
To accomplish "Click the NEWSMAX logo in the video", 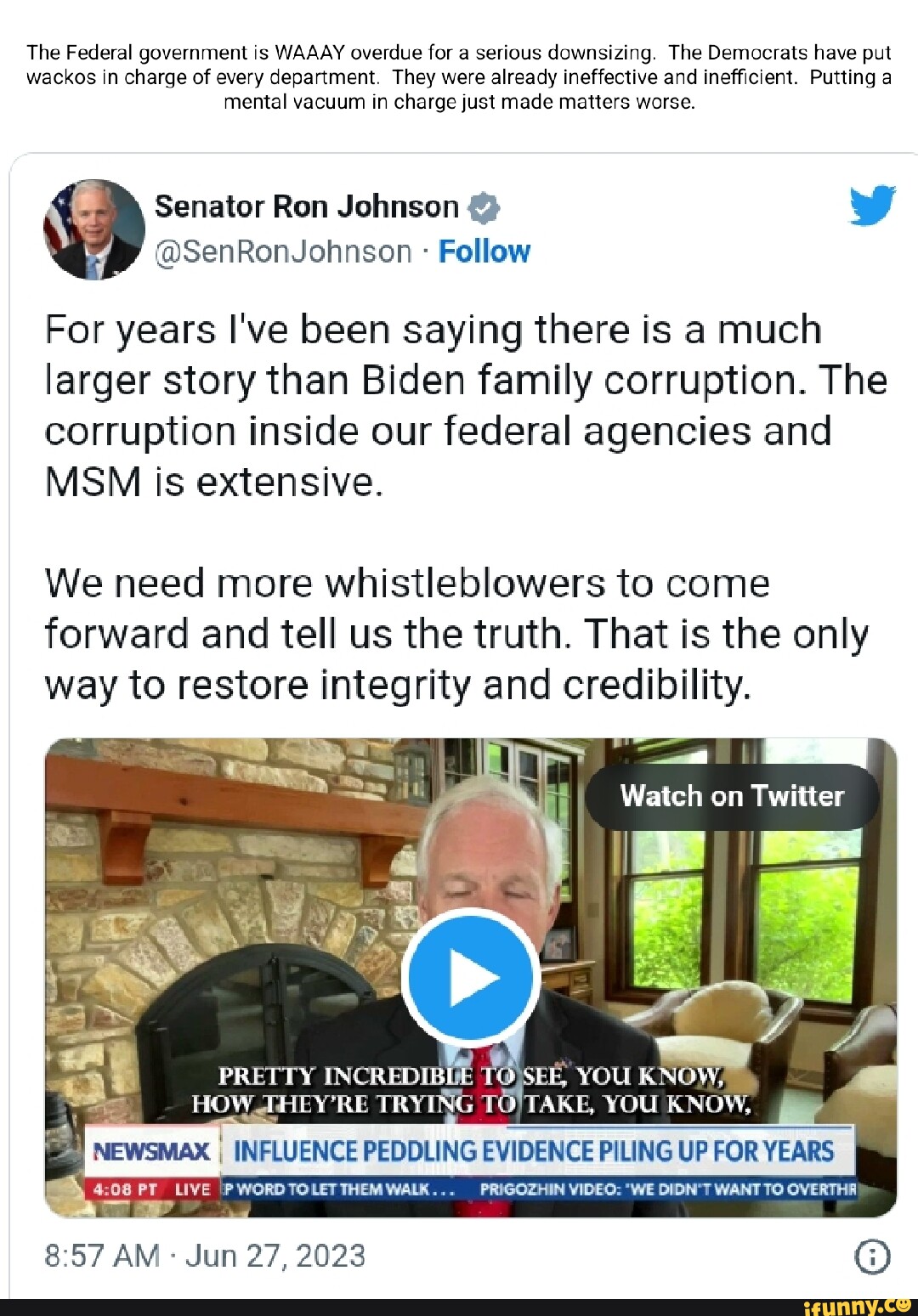I will [151, 1152].
